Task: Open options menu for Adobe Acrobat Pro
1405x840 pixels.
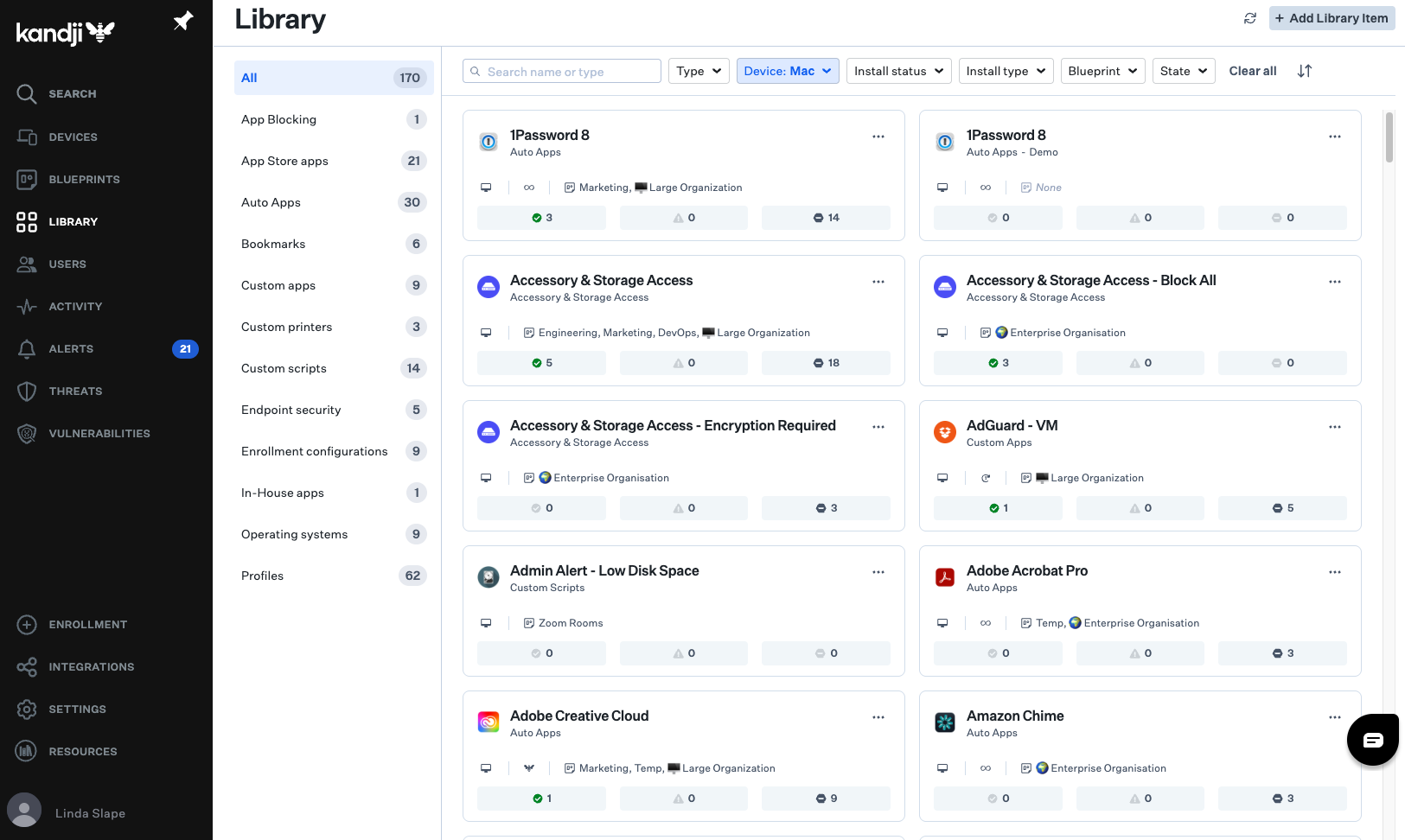Action: 1335,572
